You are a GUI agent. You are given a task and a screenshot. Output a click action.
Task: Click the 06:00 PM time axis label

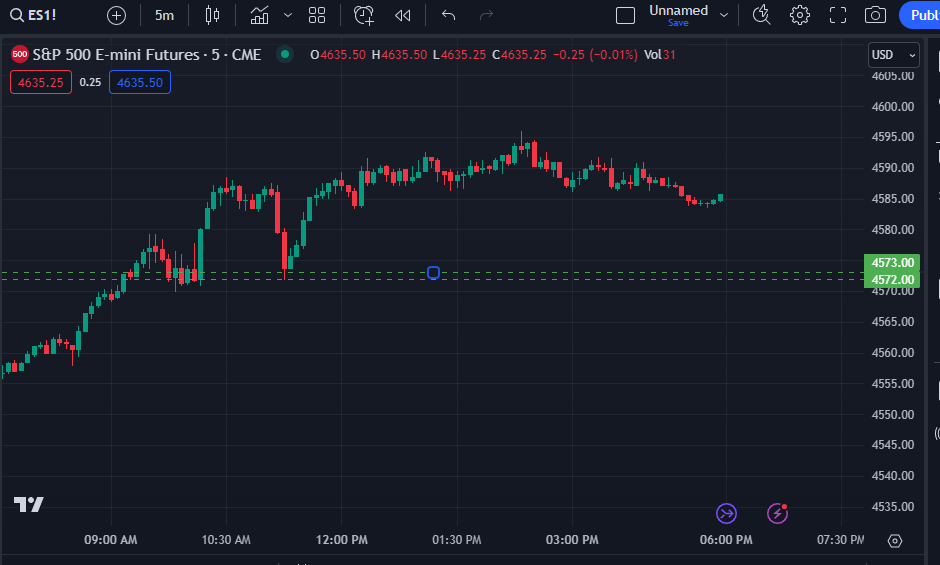tap(726, 540)
